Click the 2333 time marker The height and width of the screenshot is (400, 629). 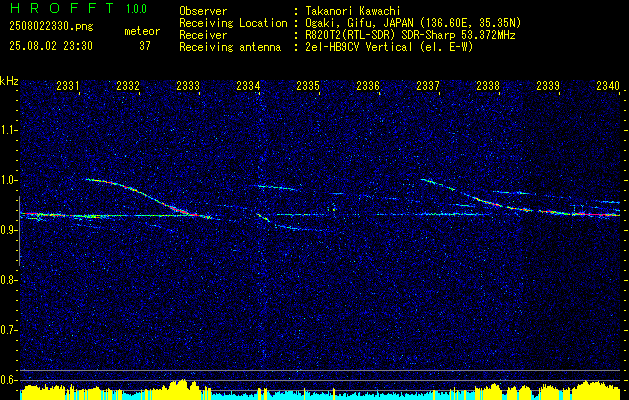[188, 85]
